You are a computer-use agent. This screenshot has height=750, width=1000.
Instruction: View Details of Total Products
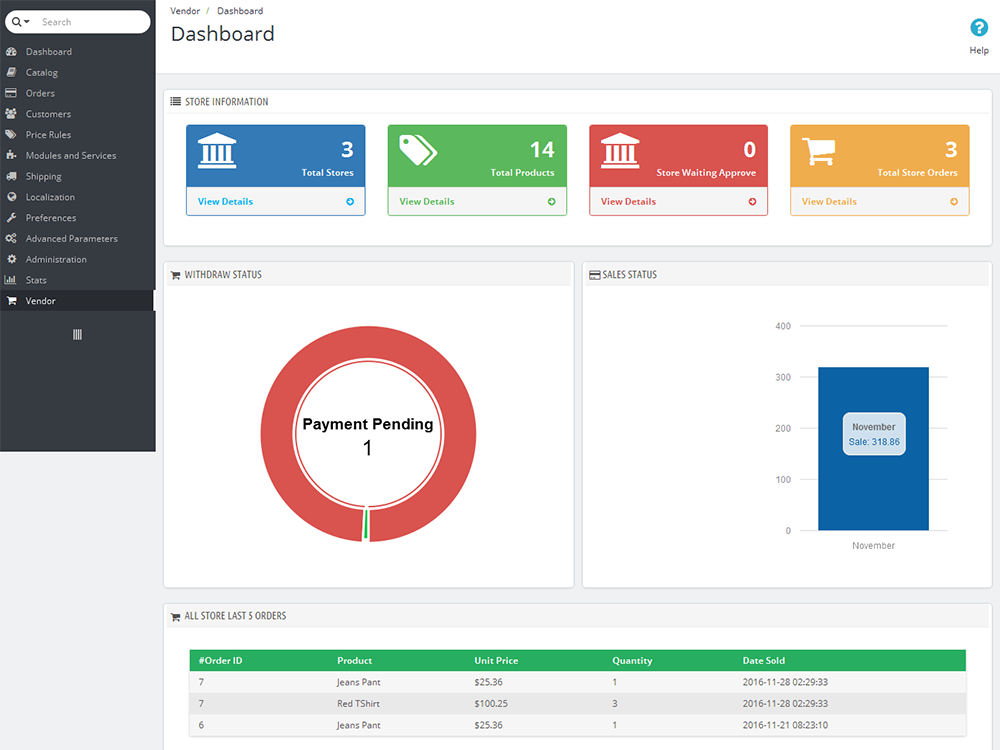pos(427,202)
